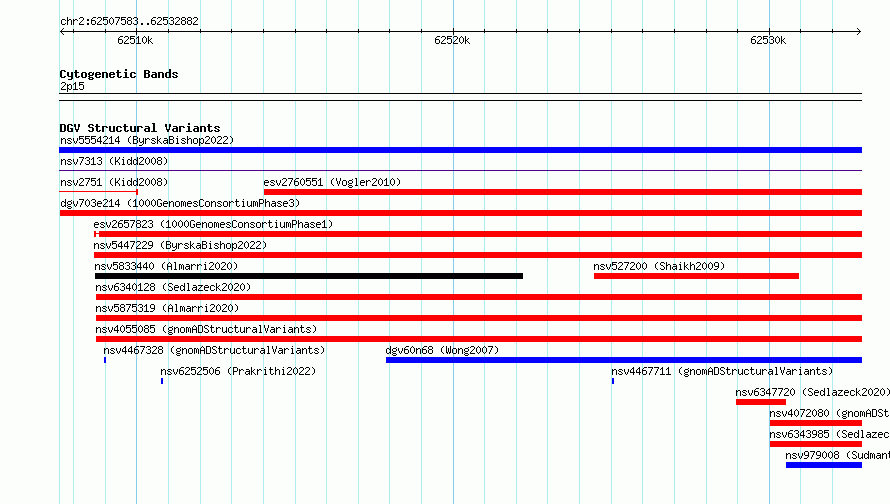890x504 pixels.
Task: Open nsv6343985 Sedlazeck variant label
Action: coord(829,434)
